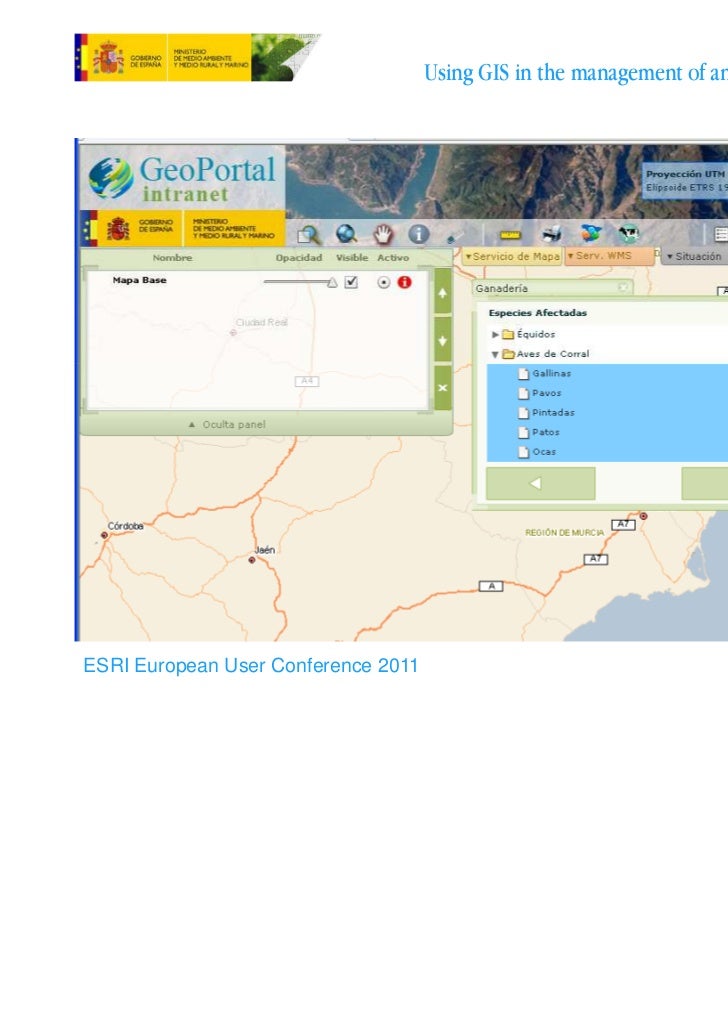Remove layer with green X button
Screen dimensions: 728x1031
(443, 387)
